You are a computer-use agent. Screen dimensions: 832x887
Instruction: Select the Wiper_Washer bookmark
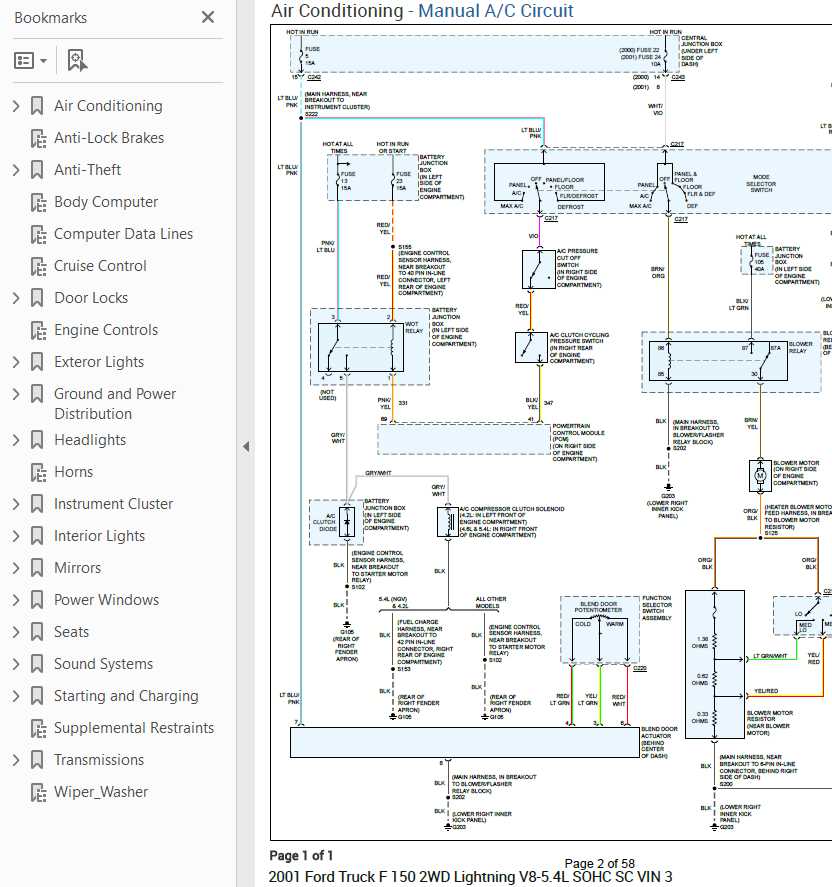click(x=101, y=791)
